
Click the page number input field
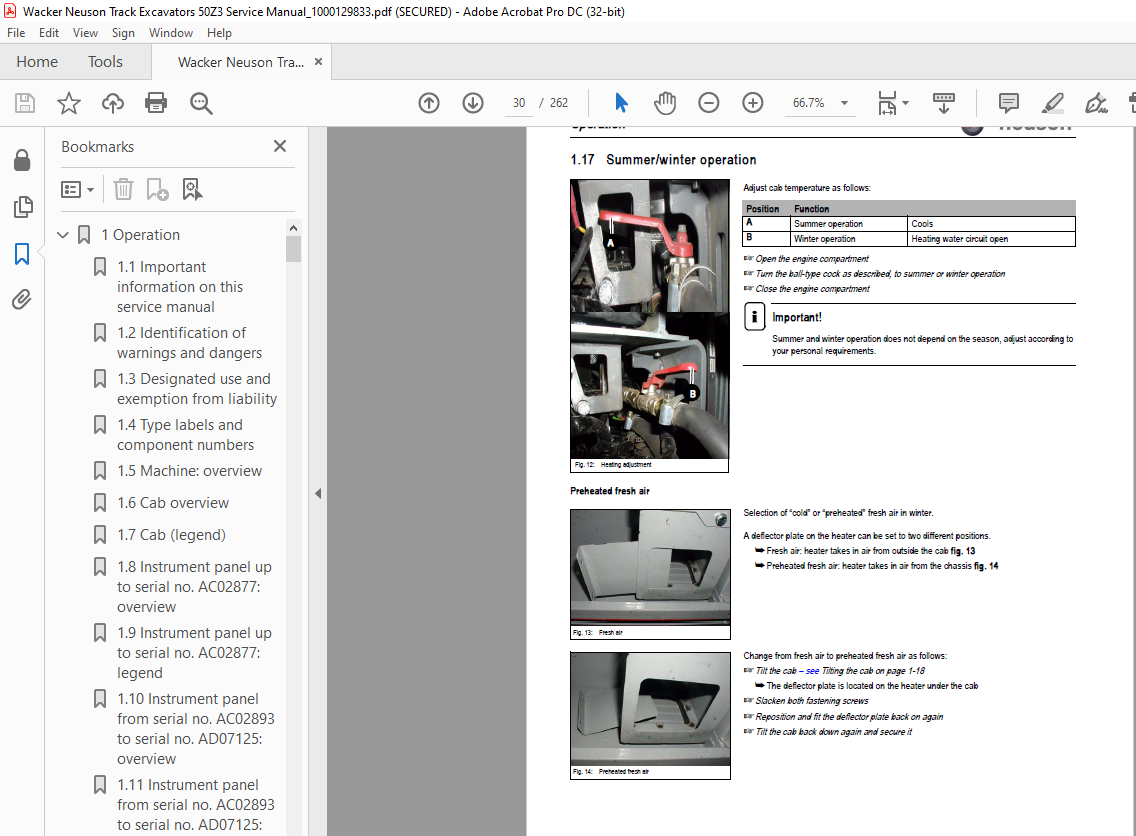tap(519, 103)
